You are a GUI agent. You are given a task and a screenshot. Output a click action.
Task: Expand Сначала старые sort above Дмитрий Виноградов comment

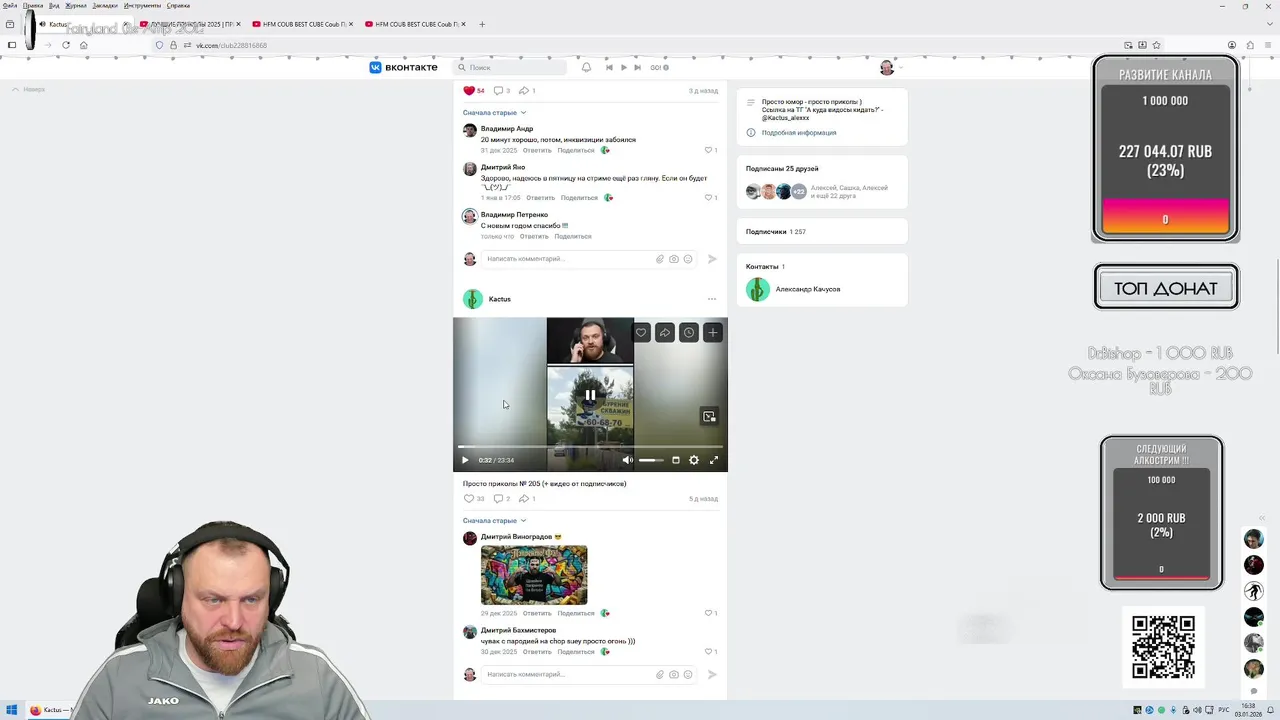click(x=494, y=521)
